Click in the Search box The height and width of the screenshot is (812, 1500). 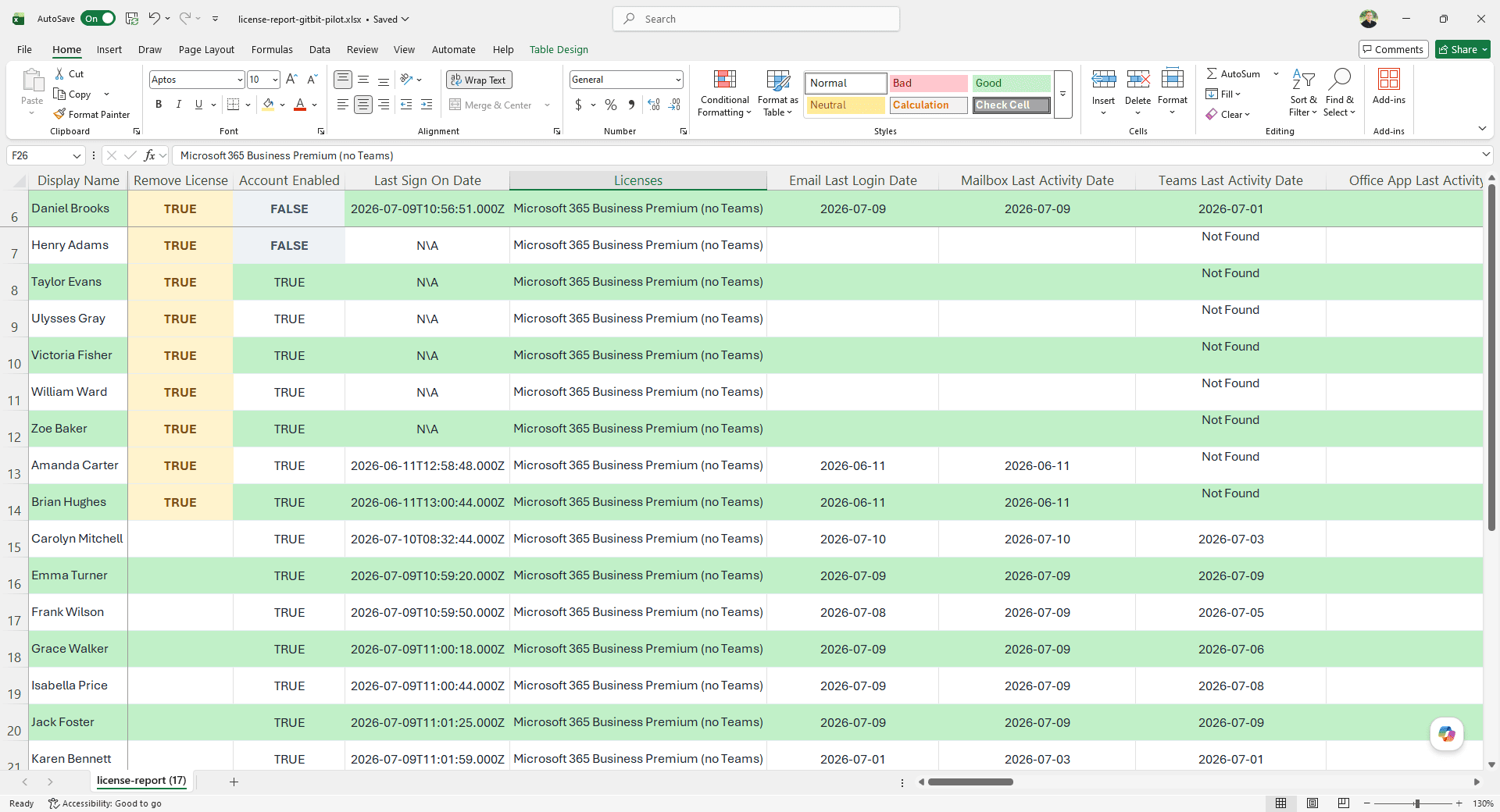tap(756, 19)
